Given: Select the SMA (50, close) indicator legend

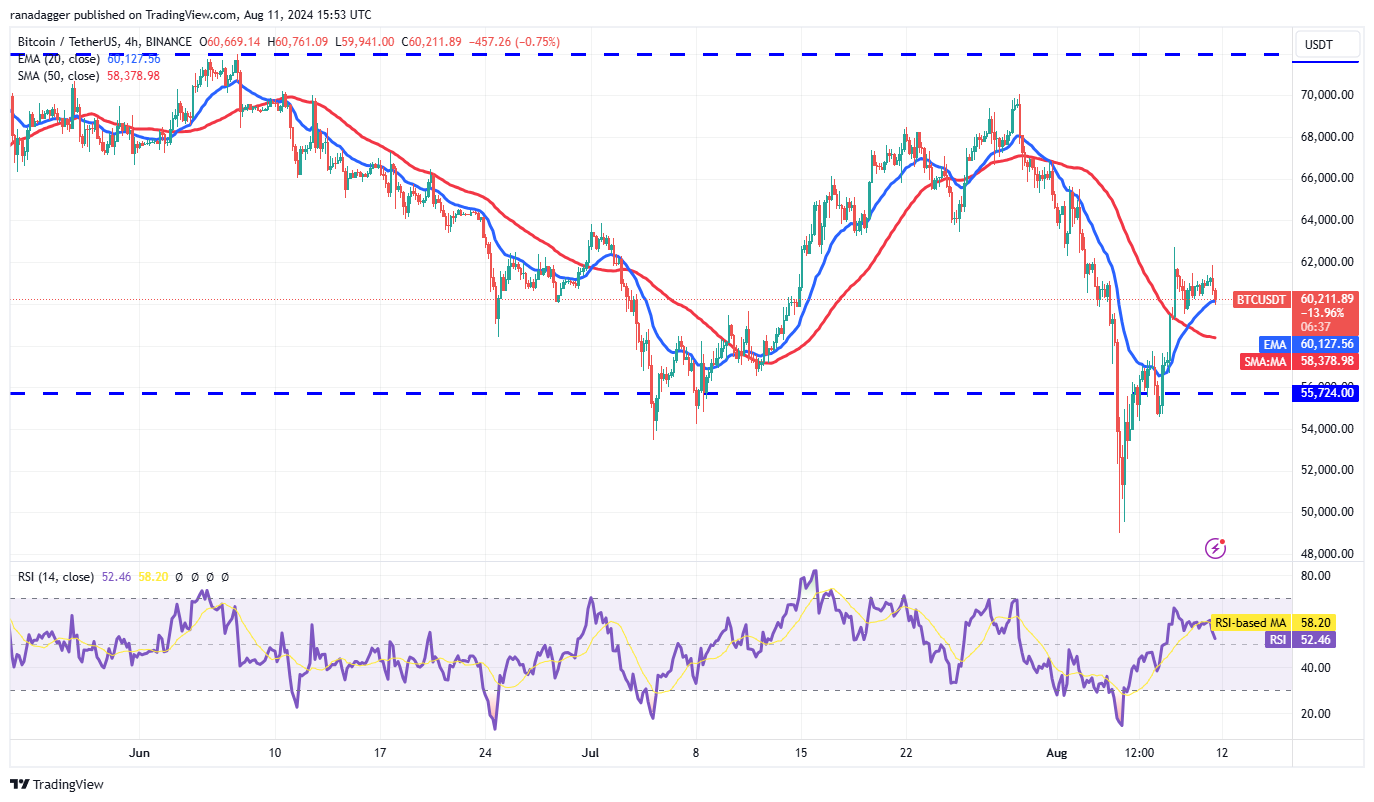Looking at the screenshot, I should coord(57,75).
